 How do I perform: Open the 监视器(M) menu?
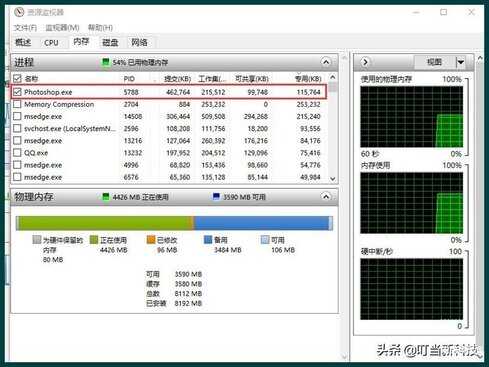tap(62, 28)
